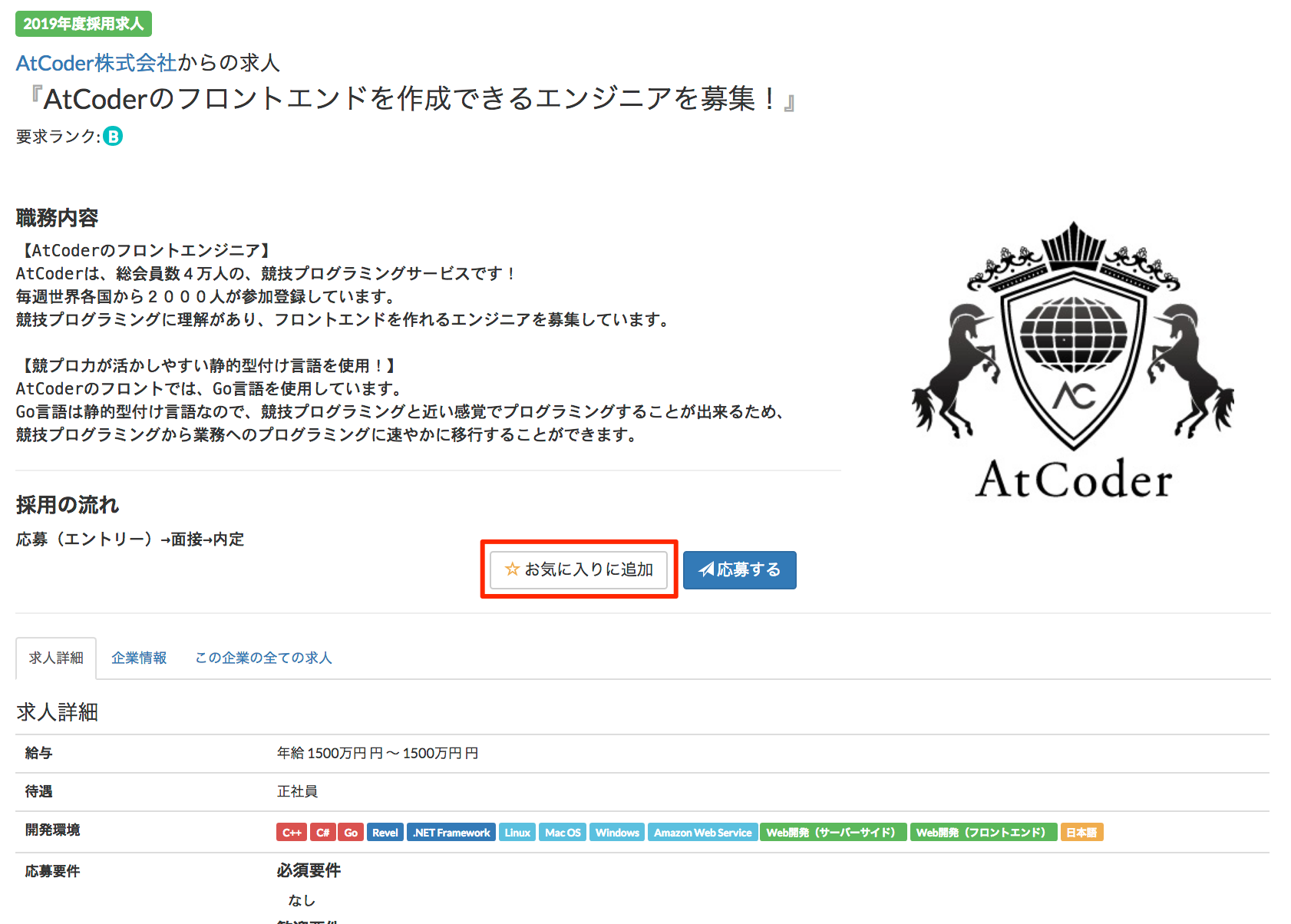Click the .NET Framework tag

pos(451,833)
